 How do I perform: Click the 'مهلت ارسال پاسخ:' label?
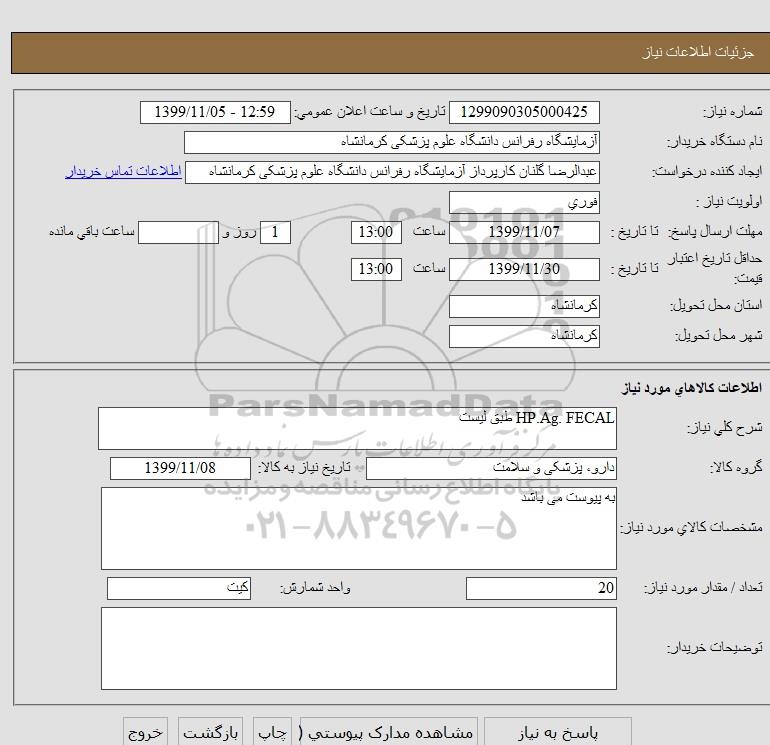tap(715, 232)
